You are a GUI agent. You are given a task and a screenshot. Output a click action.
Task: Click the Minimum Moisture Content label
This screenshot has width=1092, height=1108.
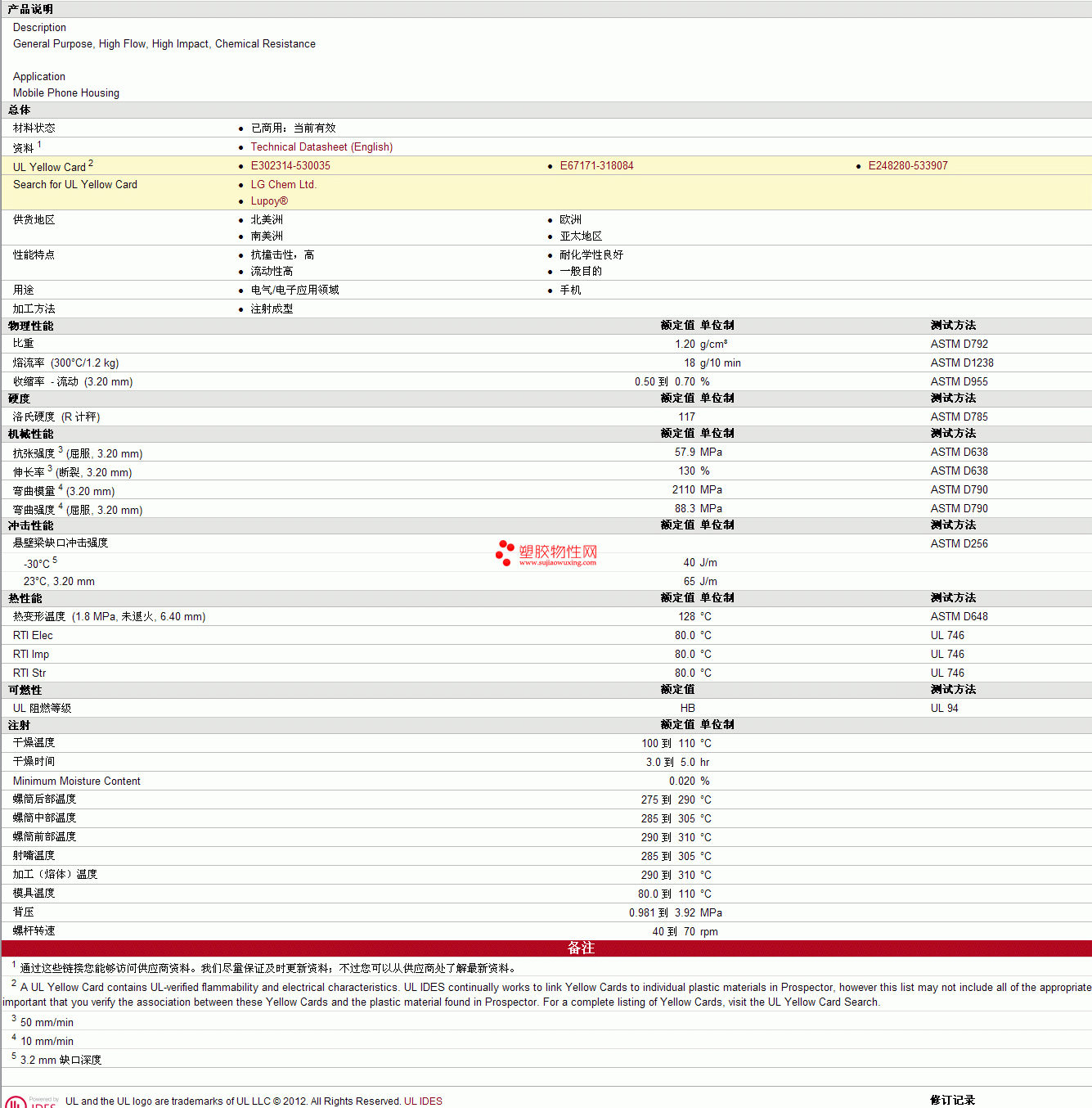77,781
